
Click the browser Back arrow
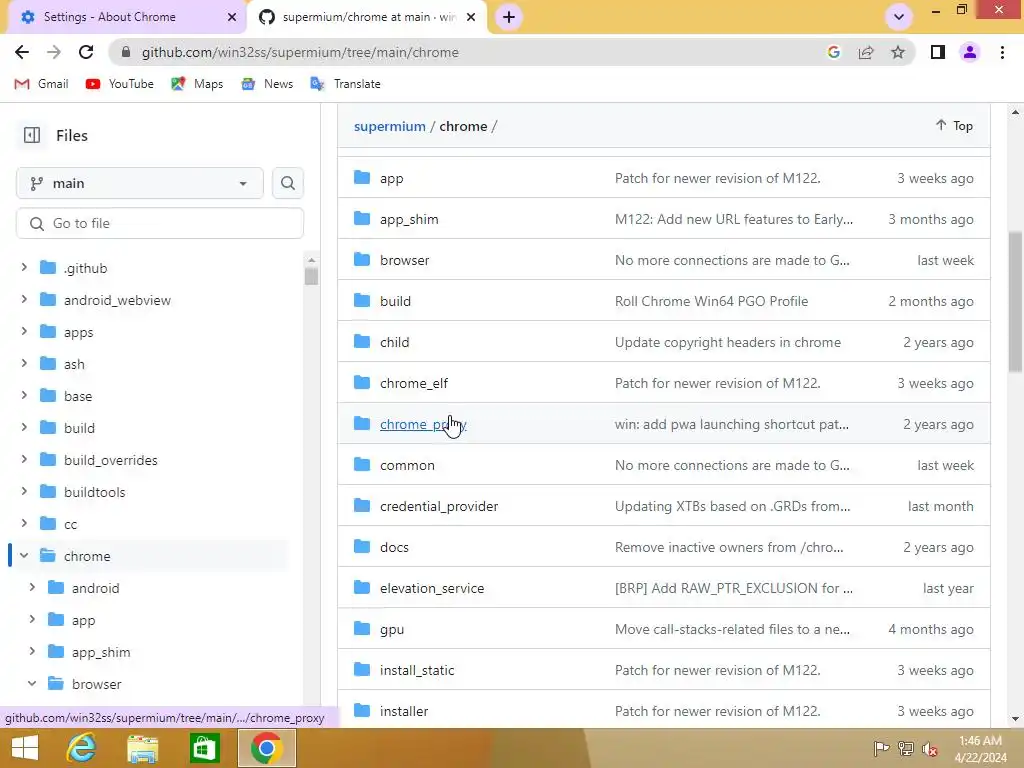22,52
